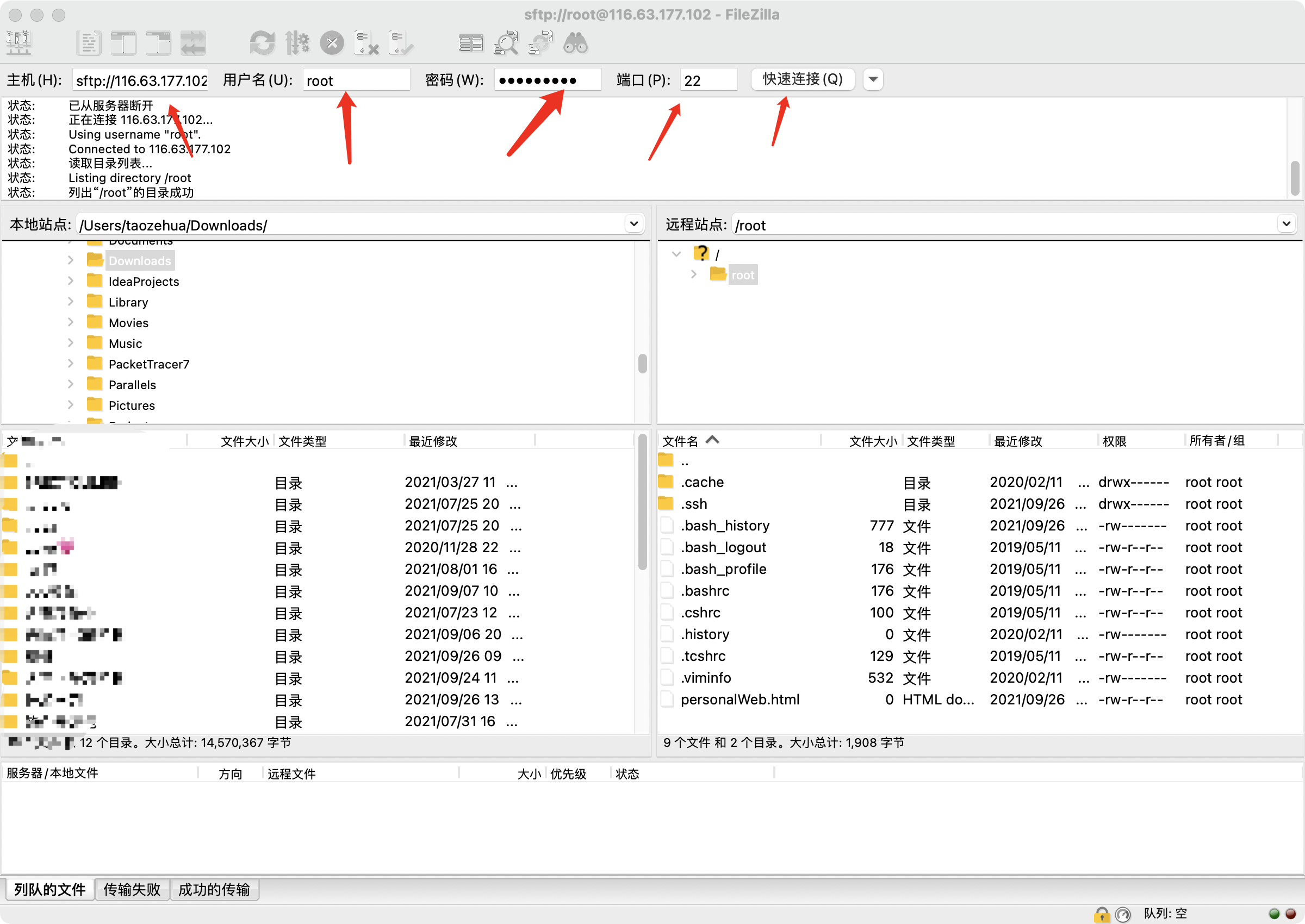Screen dimensions: 1305x924
Task: Toggle processing of the transfer queue
Action: click(297, 43)
